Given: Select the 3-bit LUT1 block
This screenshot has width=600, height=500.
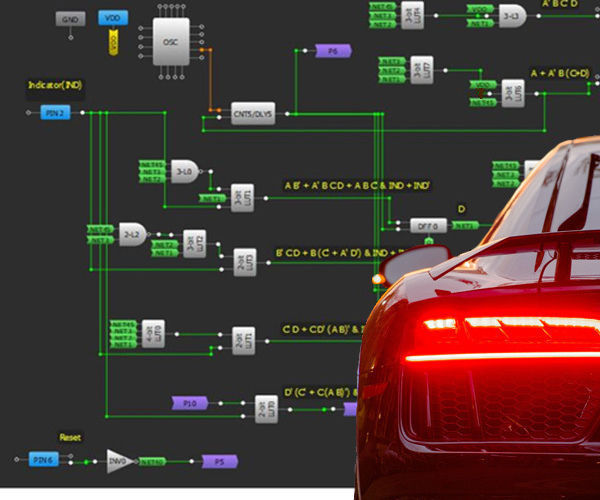Looking at the screenshot, I should (242, 198).
